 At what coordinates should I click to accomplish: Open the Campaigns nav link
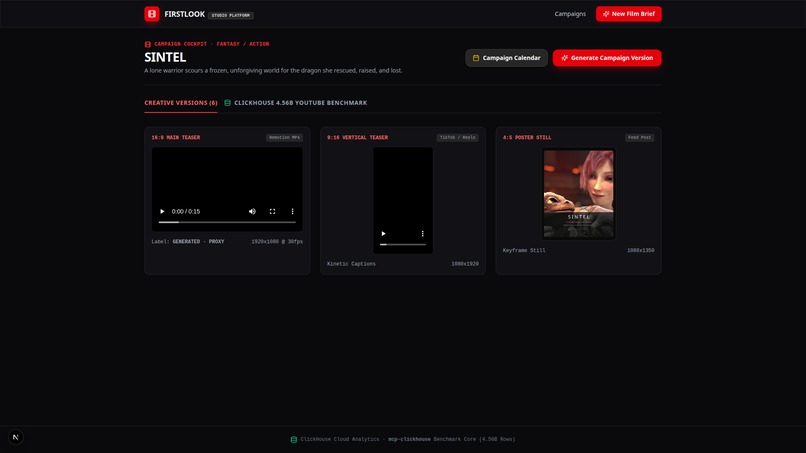pyautogui.click(x=570, y=14)
